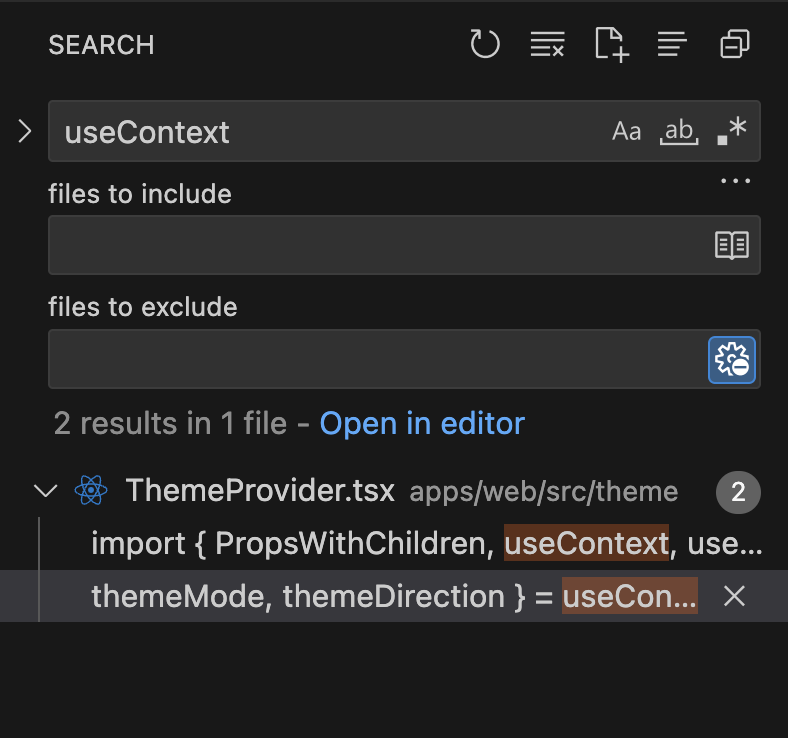Image resolution: width=788 pixels, height=738 pixels.
Task: Click the React icon beside ThemeProvider.tsx
Action: pyautogui.click(x=91, y=491)
